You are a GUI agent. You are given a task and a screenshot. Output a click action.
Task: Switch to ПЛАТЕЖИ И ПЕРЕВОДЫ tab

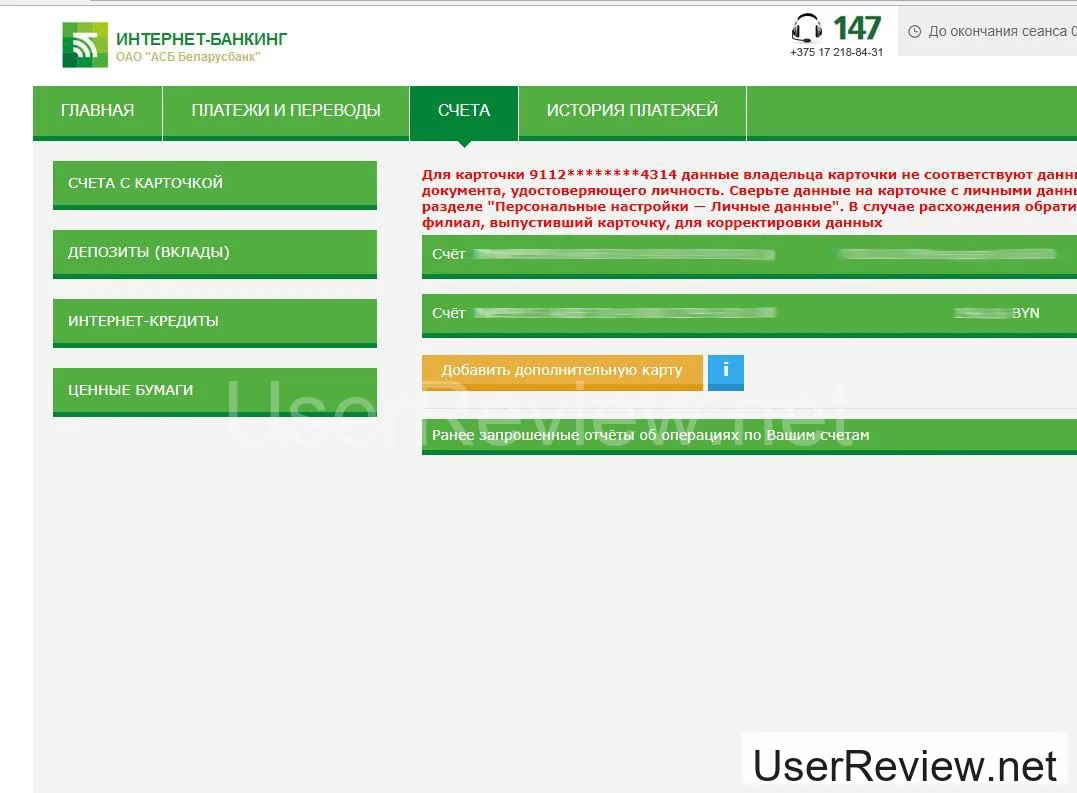[x=286, y=111]
